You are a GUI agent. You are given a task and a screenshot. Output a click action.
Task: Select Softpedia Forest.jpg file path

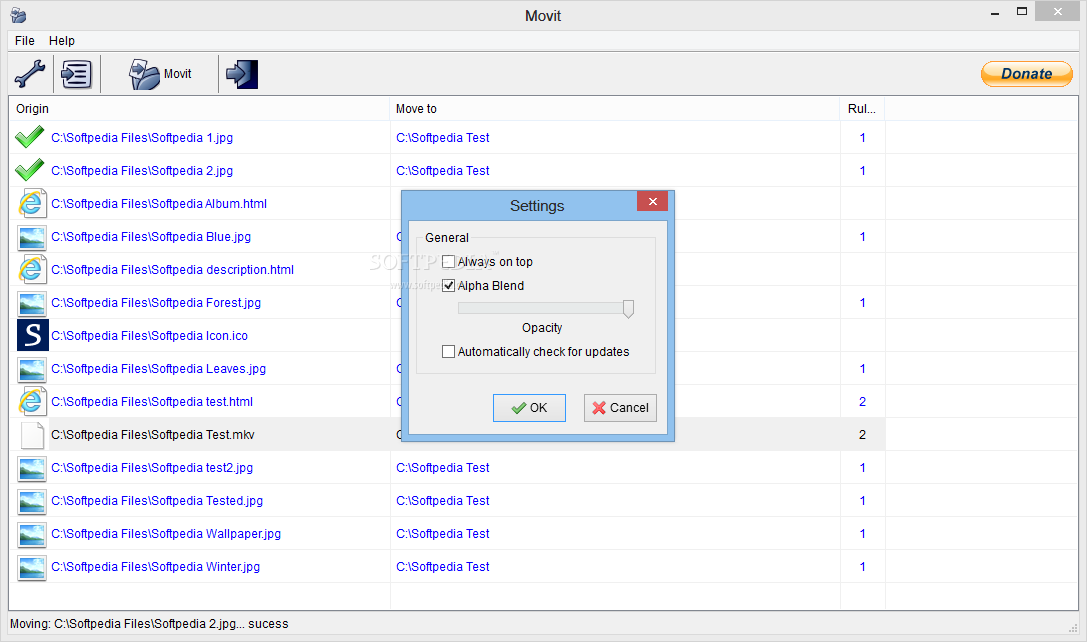pyautogui.click(x=156, y=303)
